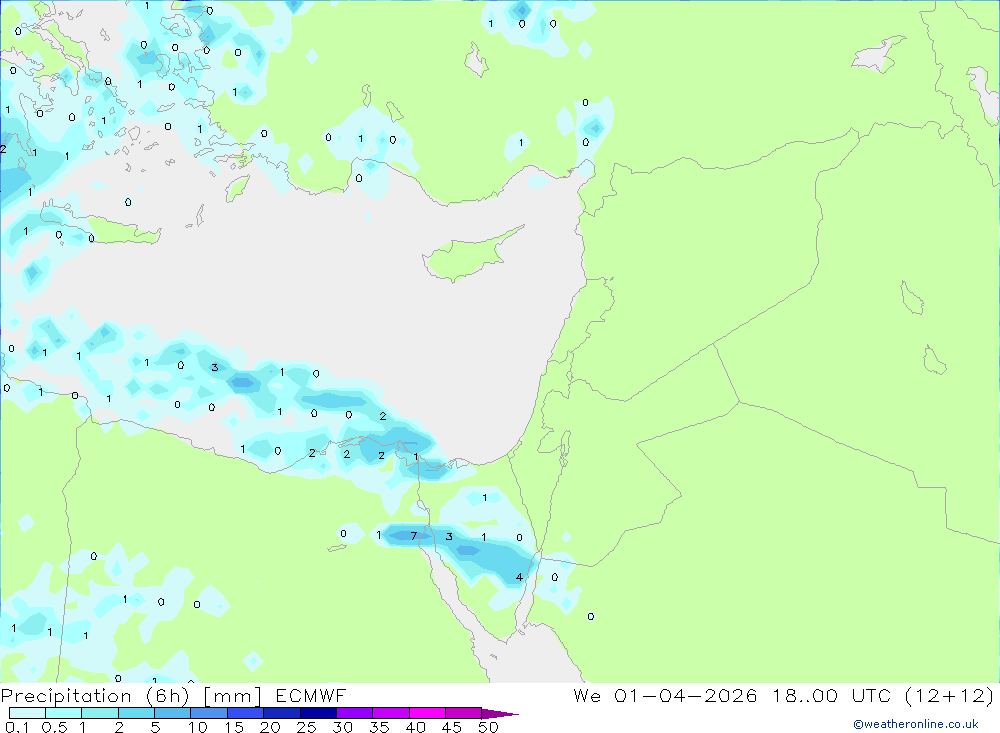This screenshot has height=733, width=1000.
Task: Click the 10–15 mm legend color swatch
Action: coord(209,713)
